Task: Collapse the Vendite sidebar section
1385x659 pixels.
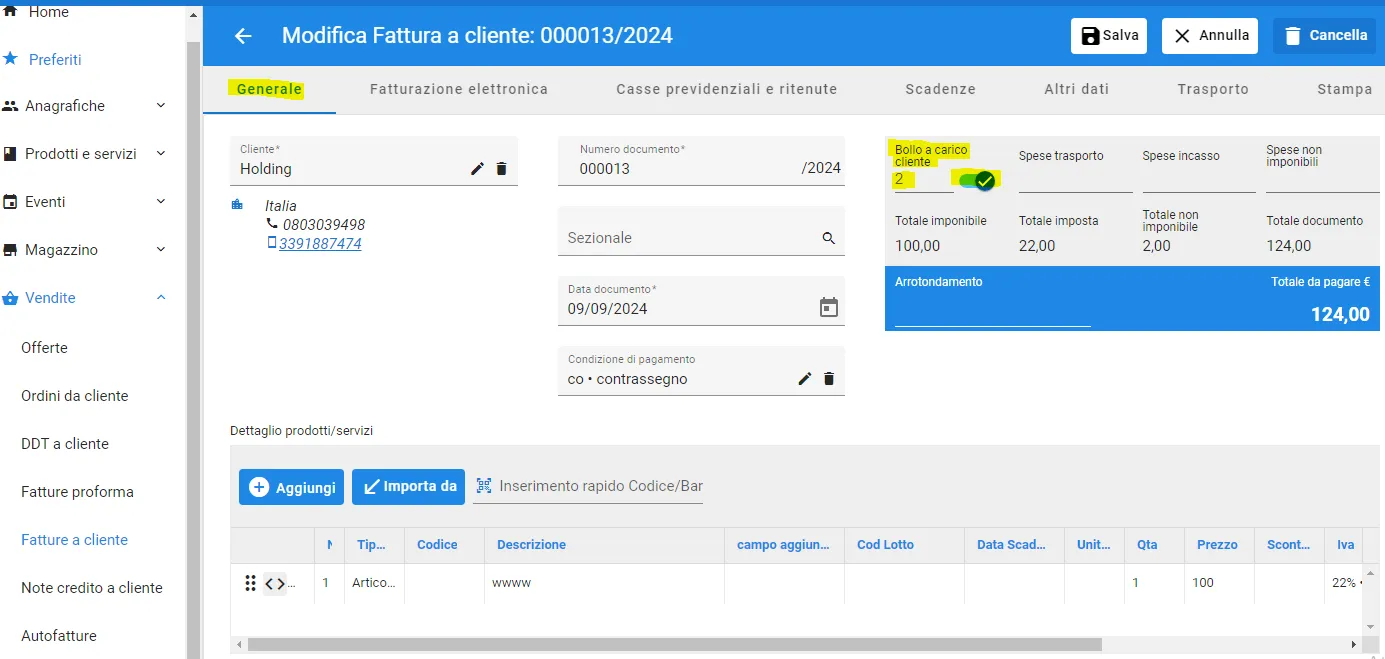Action: [161, 298]
